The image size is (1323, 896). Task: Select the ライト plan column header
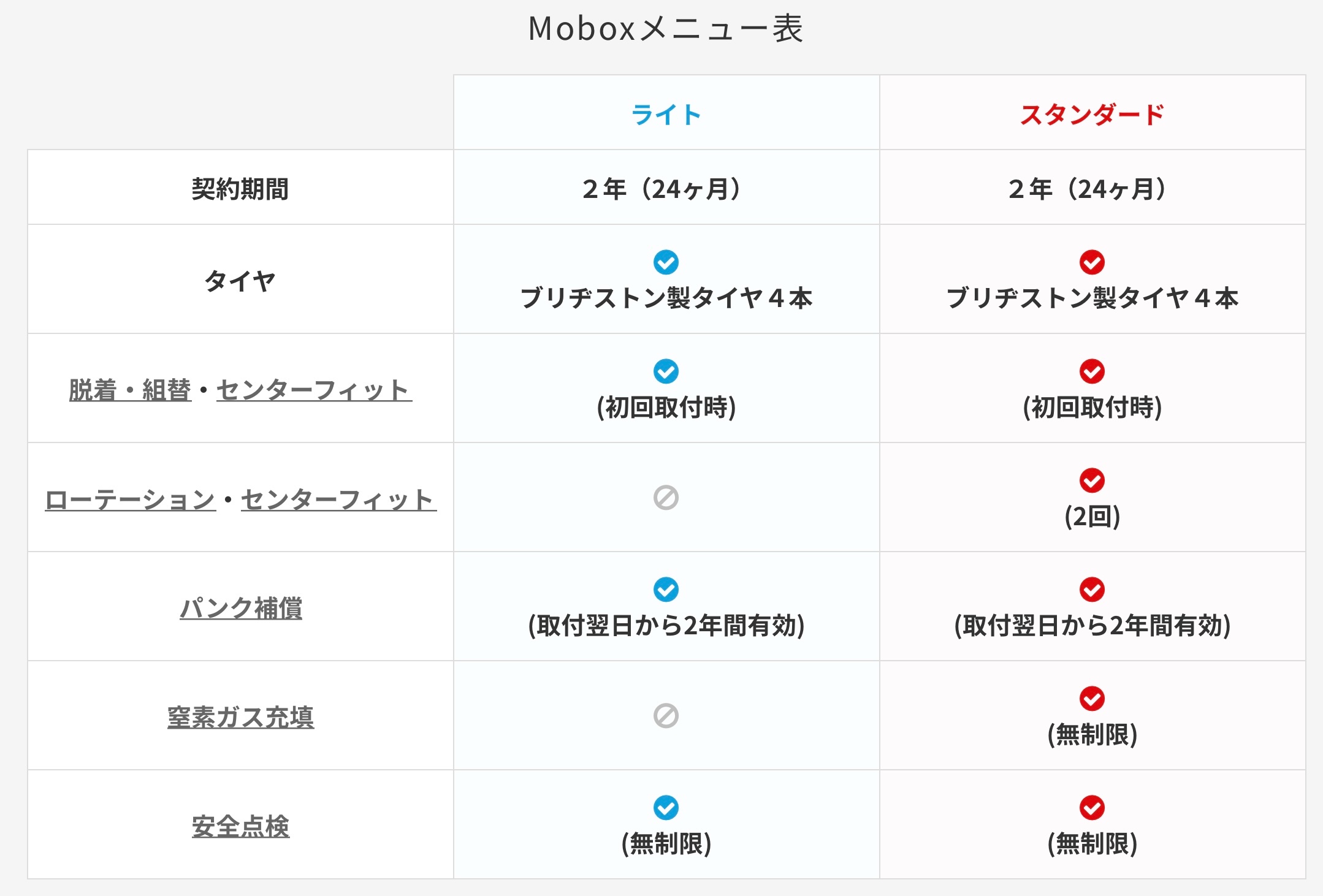(x=666, y=115)
